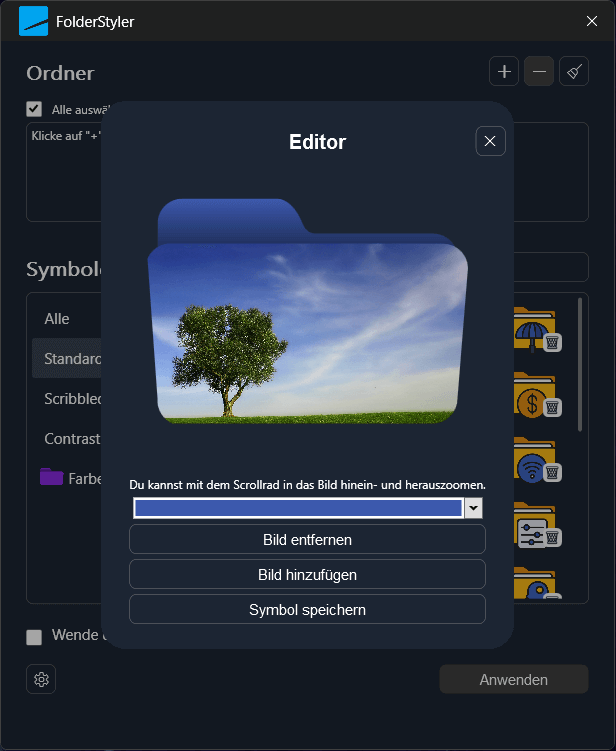
Task: Delete the Wi-Fi folder symbol via trash
Action: click(x=552, y=473)
